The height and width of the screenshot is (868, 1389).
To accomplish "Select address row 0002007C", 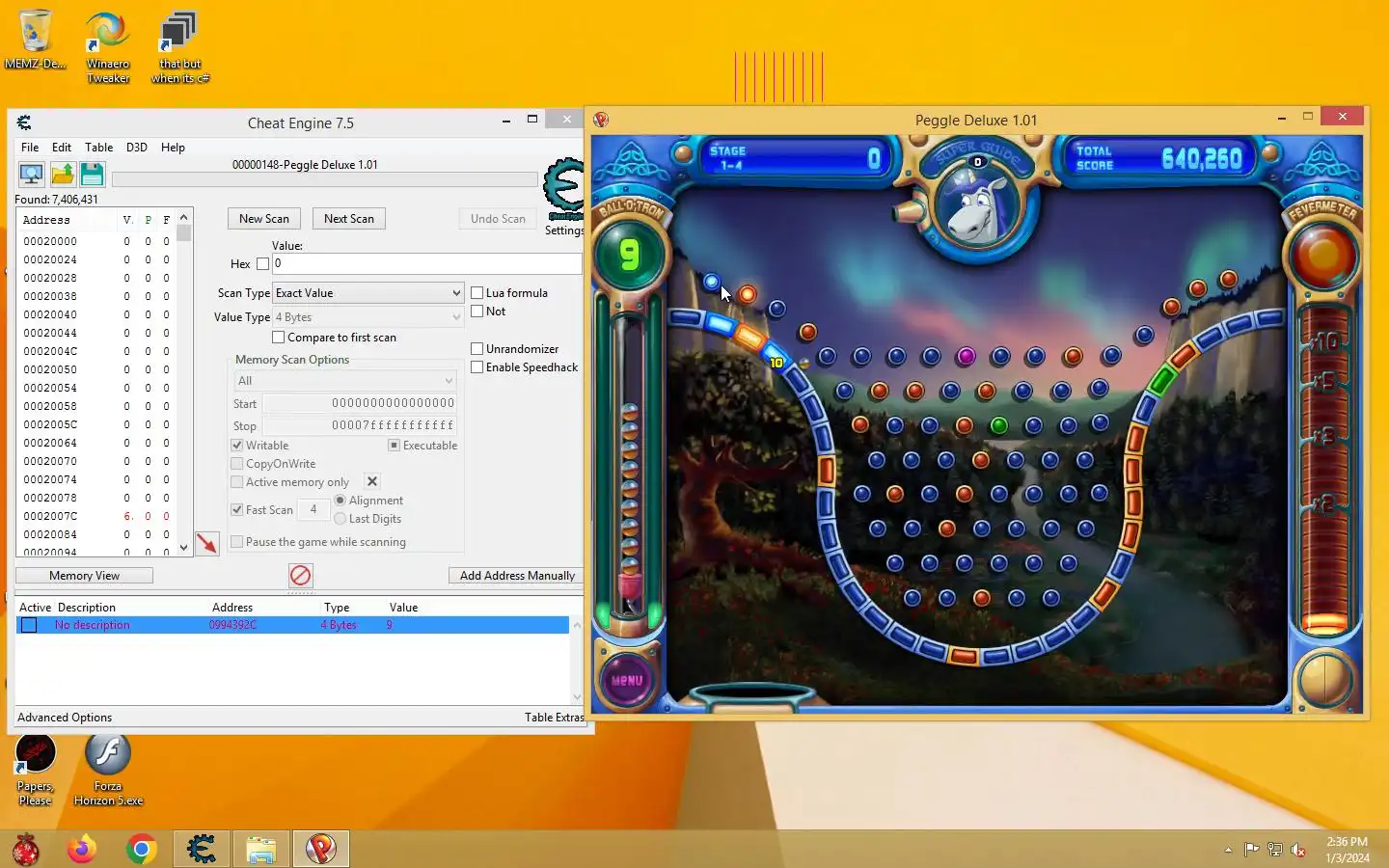I will tap(96, 516).
